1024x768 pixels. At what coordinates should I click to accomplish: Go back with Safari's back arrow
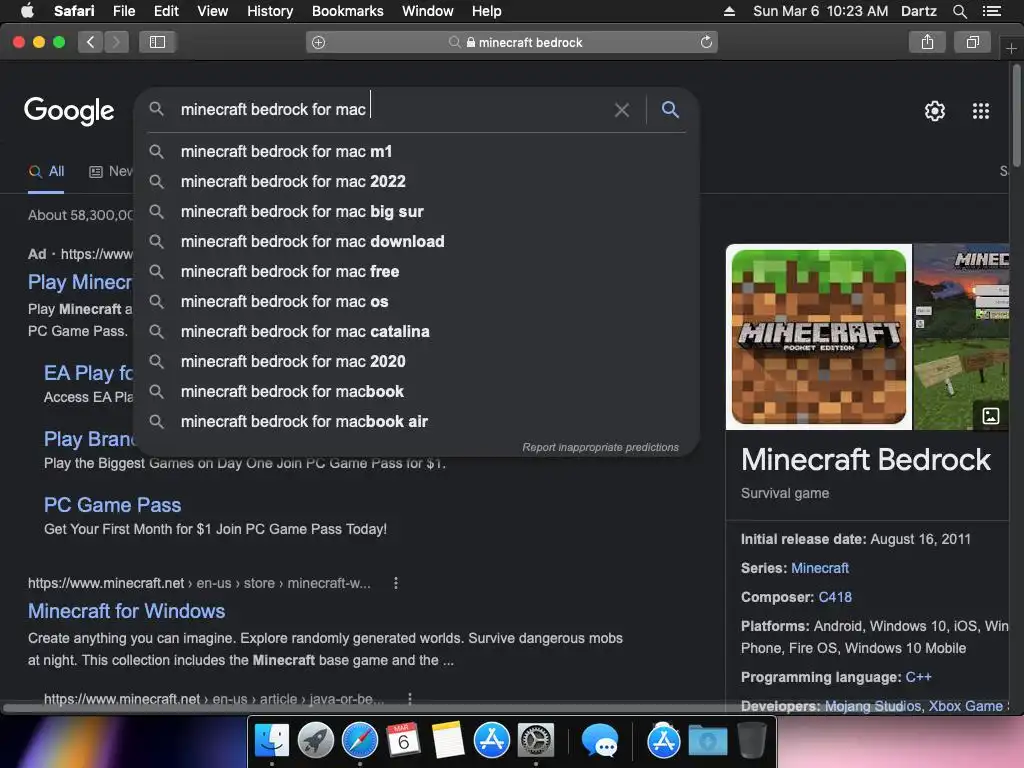pos(91,42)
